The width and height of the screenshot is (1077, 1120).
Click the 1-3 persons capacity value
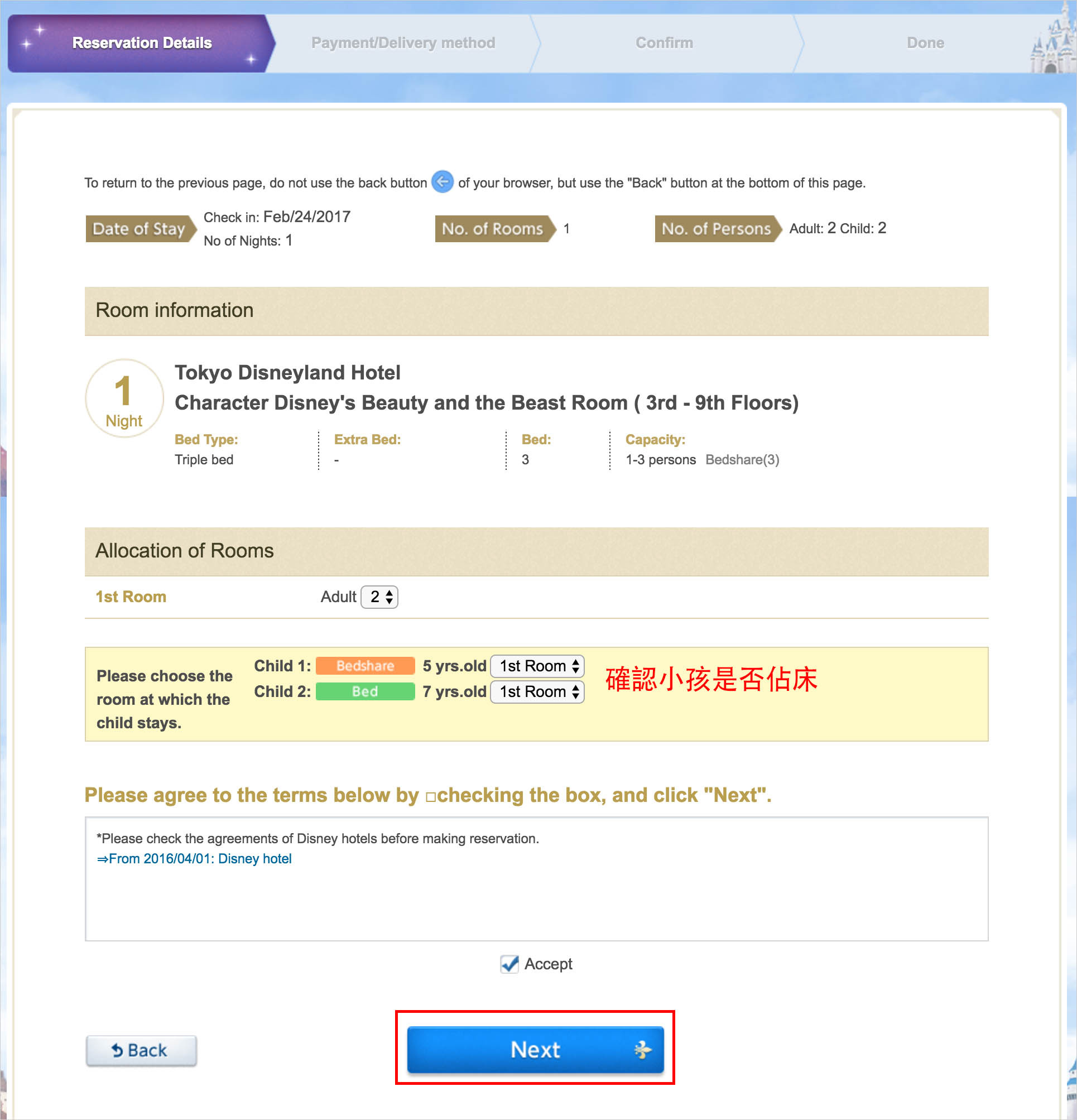pyautogui.click(x=661, y=459)
